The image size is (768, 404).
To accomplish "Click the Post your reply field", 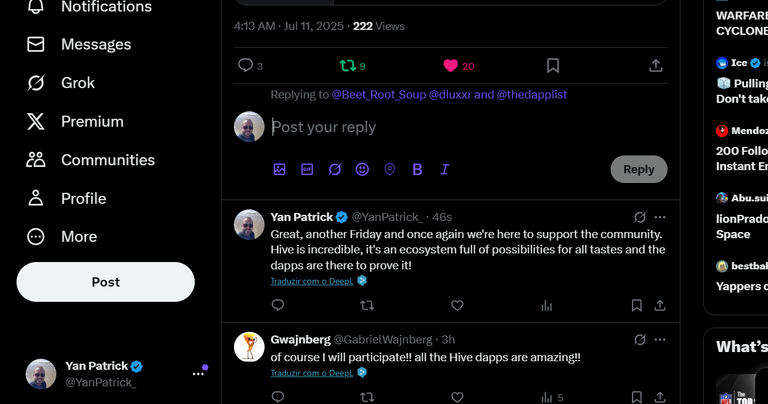I will (x=468, y=127).
